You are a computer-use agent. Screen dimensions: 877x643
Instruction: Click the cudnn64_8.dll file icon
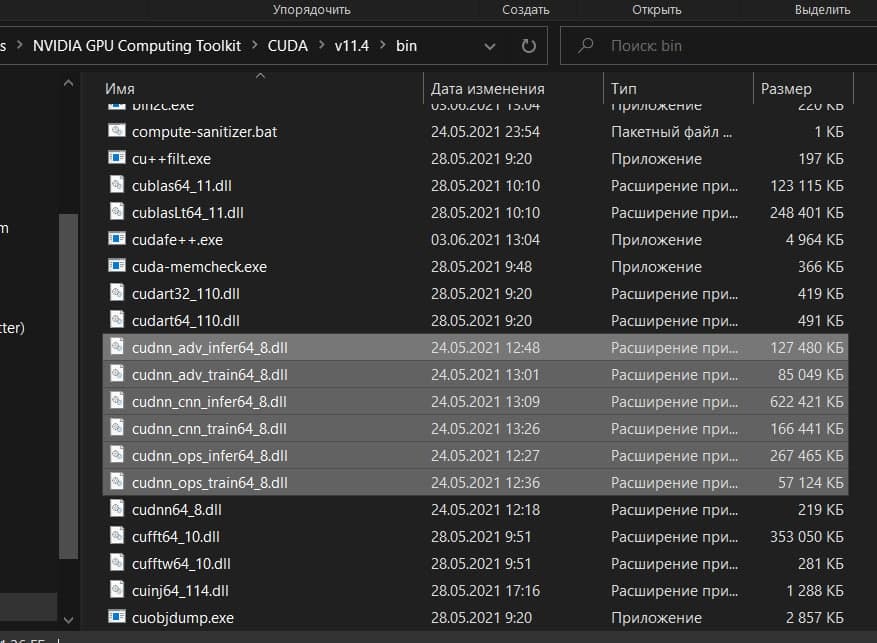tap(117, 509)
